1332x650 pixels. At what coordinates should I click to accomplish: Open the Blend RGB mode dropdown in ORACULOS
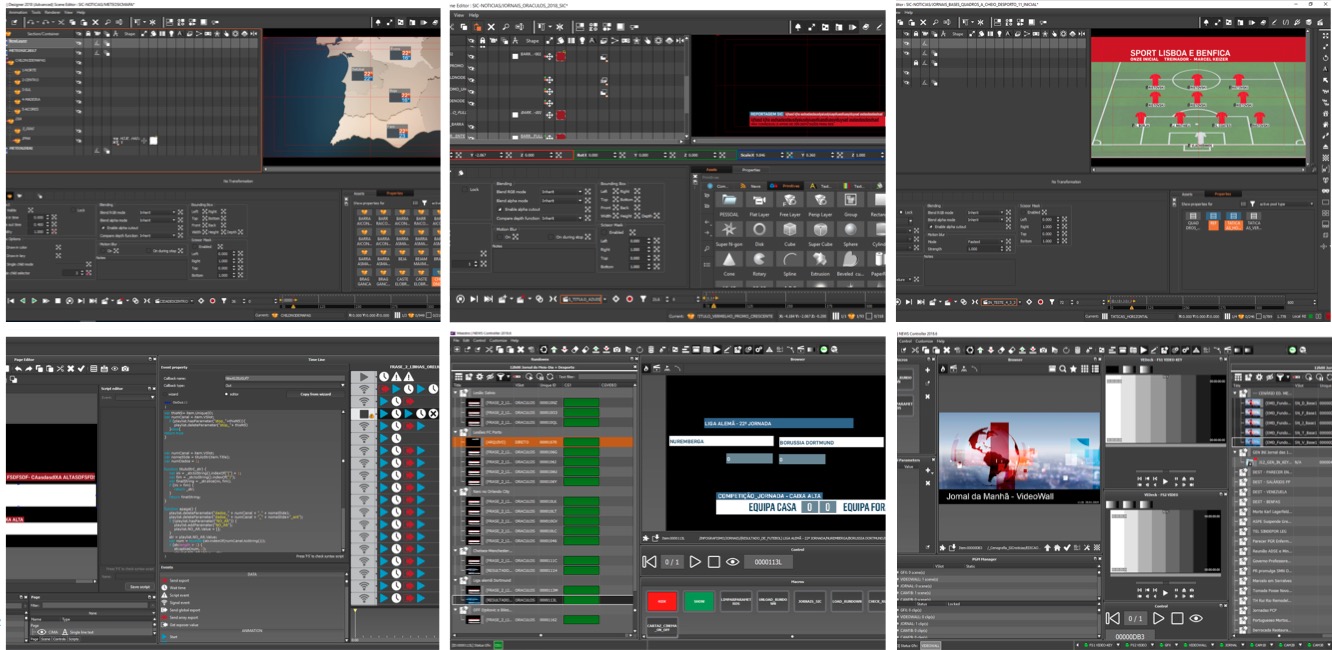pos(561,192)
